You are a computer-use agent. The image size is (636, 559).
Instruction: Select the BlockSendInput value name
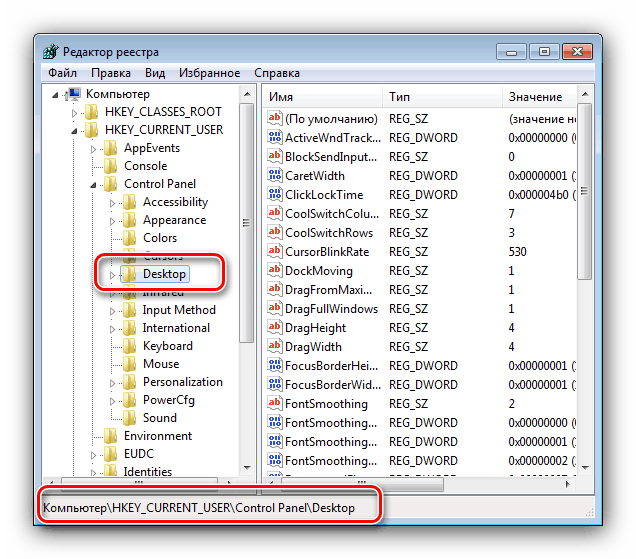[x=331, y=157]
